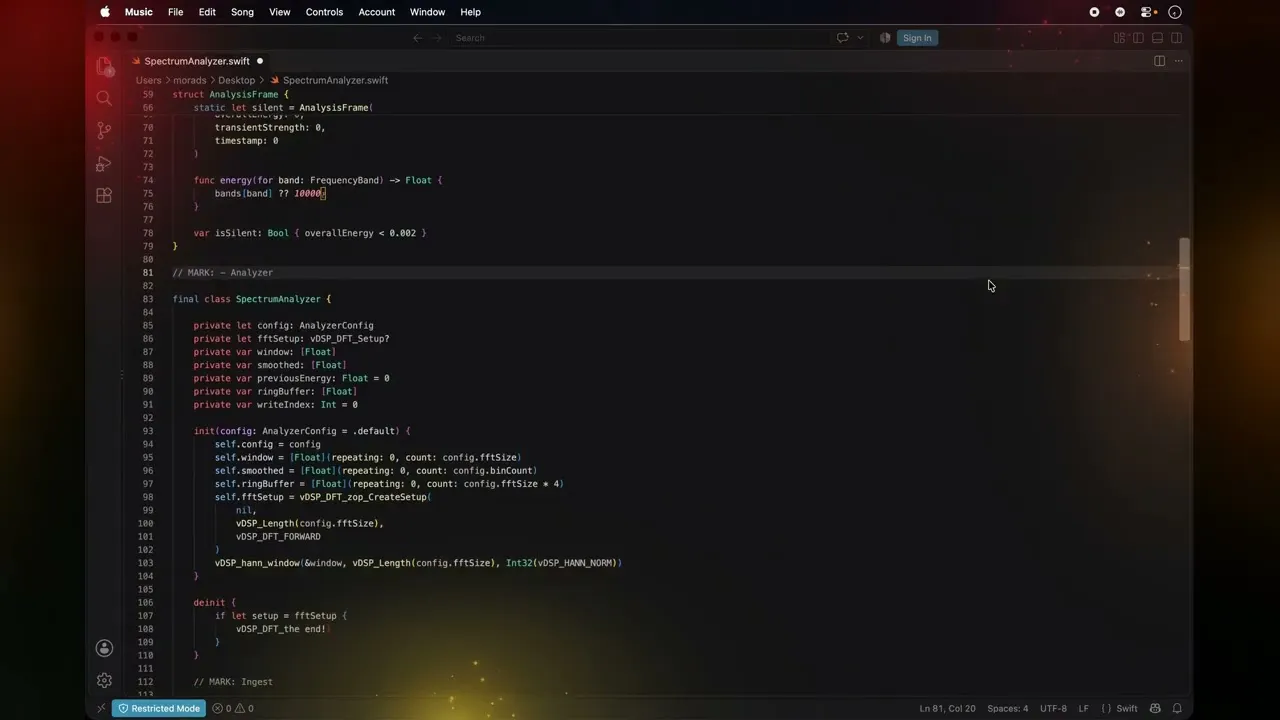Click the editor vertical scrollbar thumb
Screen dimensions: 1280x720
pyautogui.click(x=1185, y=290)
